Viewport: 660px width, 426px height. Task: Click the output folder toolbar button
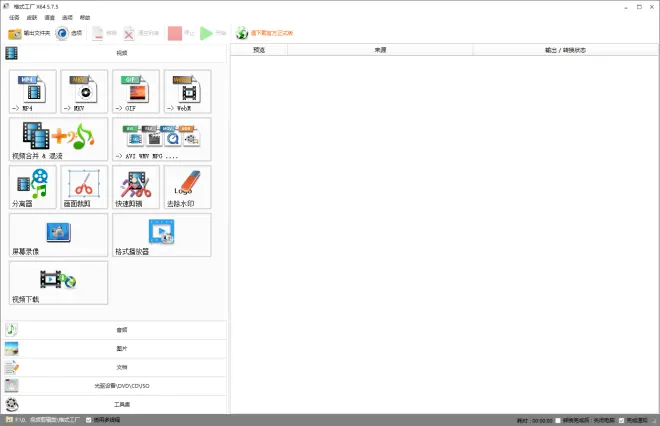[29, 33]
